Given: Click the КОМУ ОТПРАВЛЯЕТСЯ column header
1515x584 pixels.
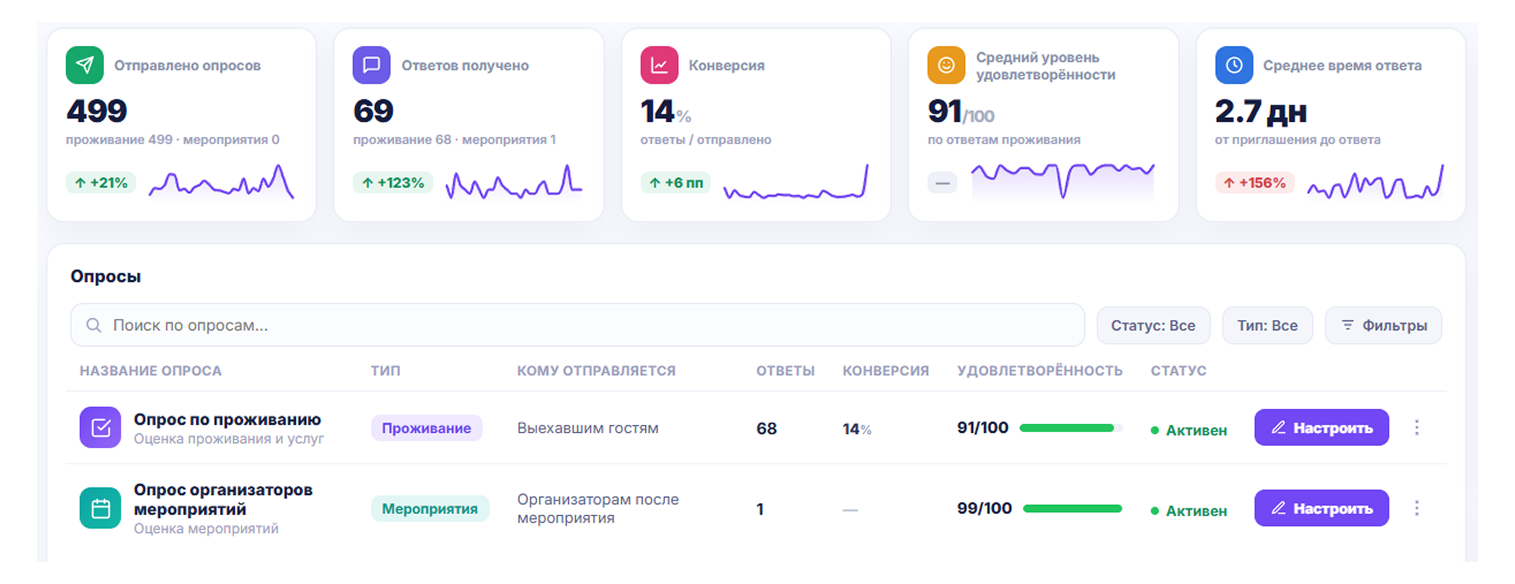Looking at the screenshot, I should coord(596,371).
